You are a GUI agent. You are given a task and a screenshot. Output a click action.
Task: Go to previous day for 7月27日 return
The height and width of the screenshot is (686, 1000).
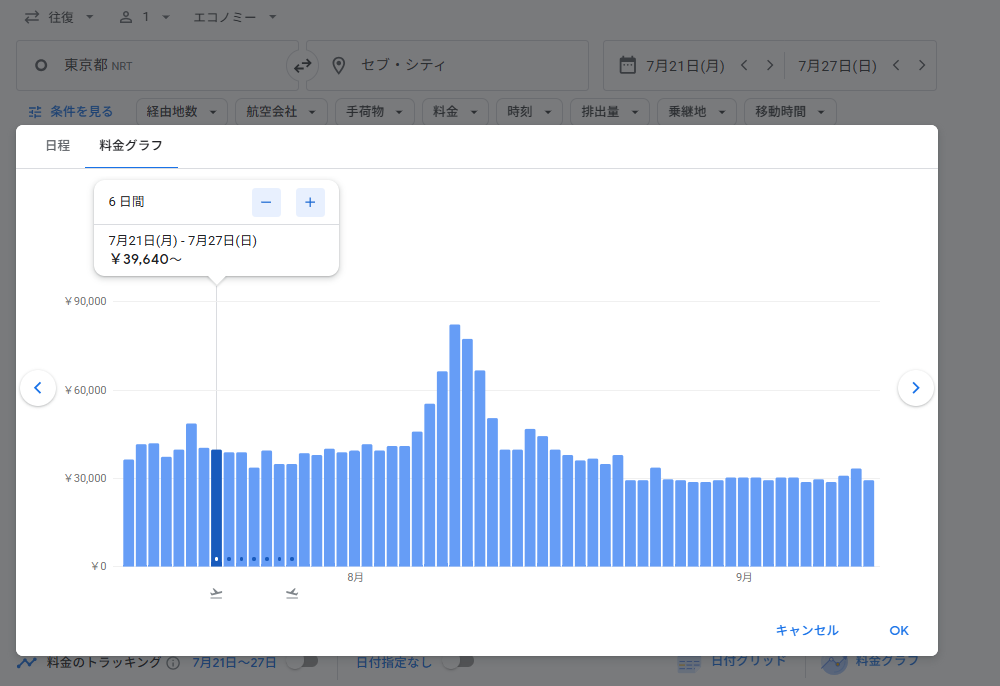click(896, 65)
